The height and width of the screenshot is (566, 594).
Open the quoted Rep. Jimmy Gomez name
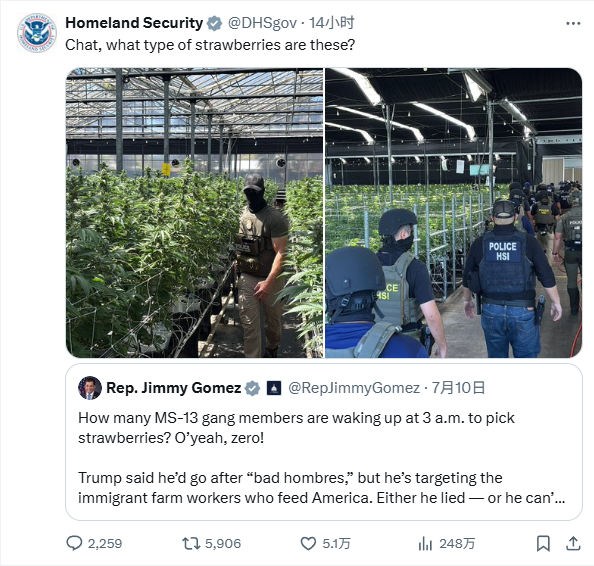[174, 388]
